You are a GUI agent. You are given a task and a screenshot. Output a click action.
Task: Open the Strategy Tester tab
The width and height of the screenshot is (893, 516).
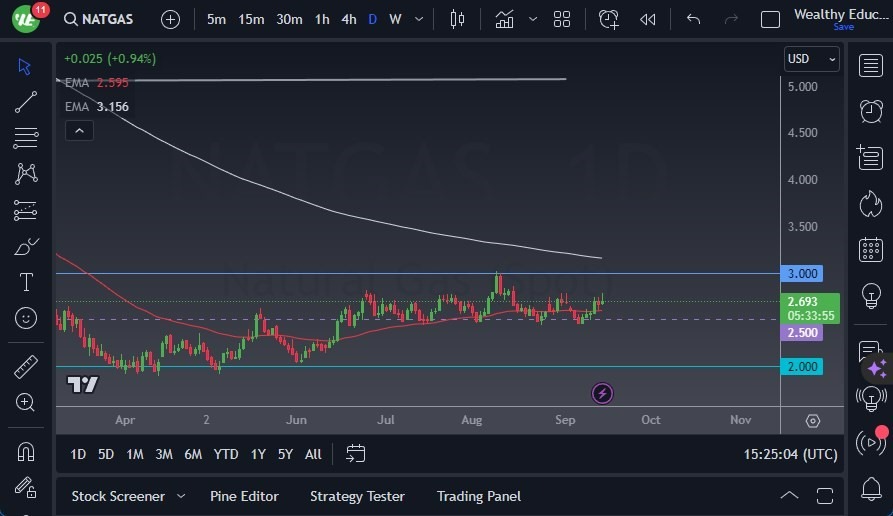357,496
